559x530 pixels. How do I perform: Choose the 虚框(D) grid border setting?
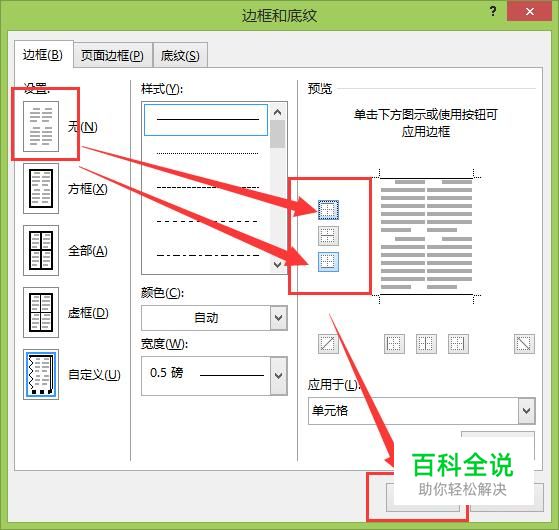[x=41, y=313]
